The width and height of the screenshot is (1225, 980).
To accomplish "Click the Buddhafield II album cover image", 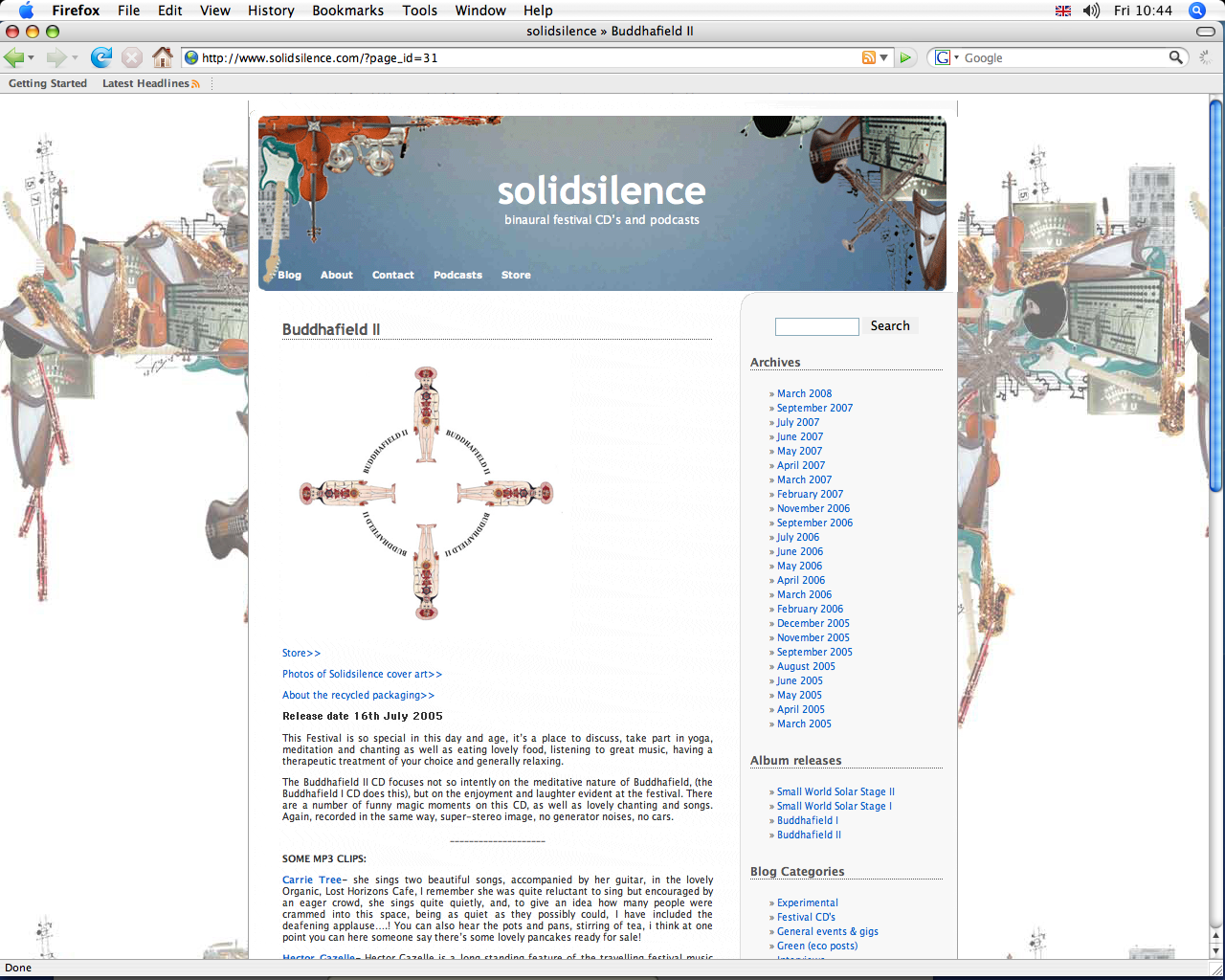I will click(x=426, y=494).
